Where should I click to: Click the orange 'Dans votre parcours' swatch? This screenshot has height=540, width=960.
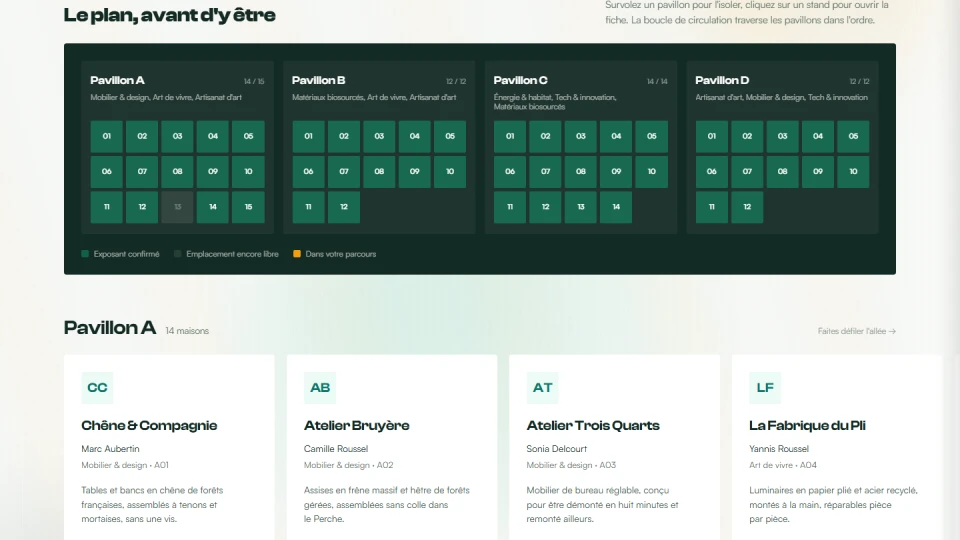pos(297,253)
